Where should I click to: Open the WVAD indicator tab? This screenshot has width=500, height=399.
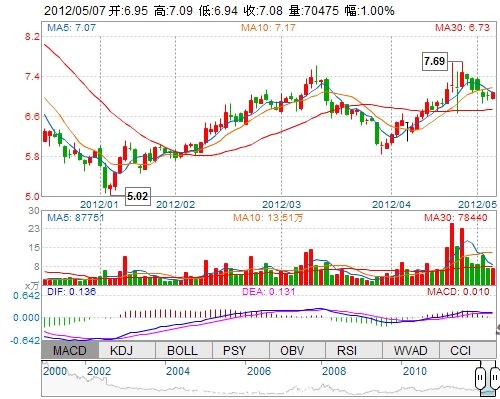pos(411,350)
